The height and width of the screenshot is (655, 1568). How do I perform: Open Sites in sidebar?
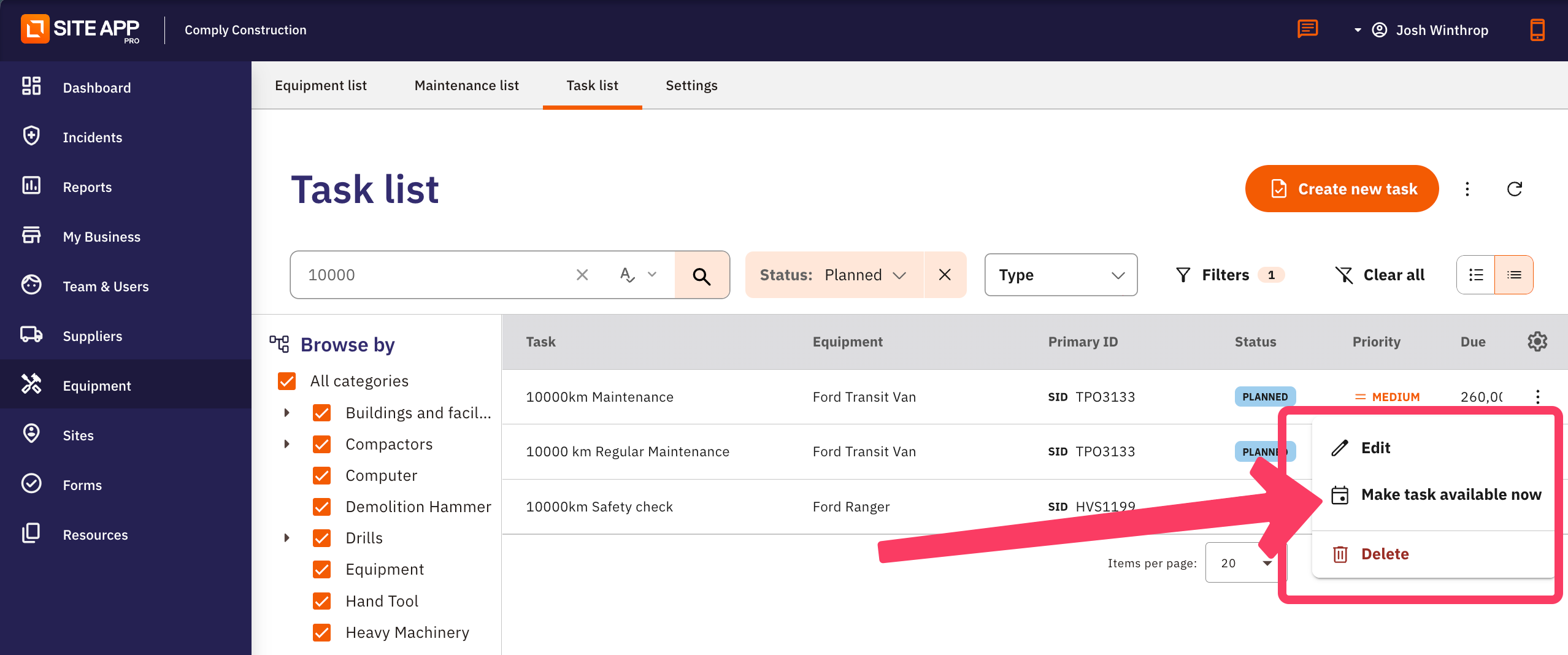click(78, 435)
